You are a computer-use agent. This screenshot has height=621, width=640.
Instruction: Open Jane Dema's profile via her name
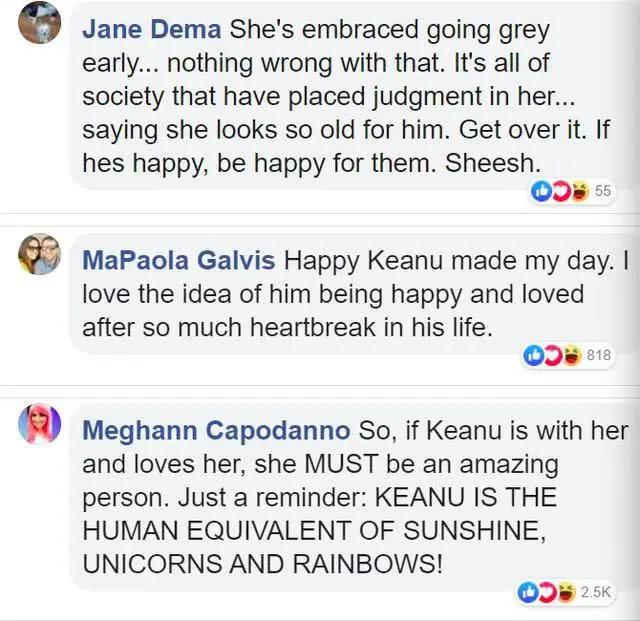[151, 30]
